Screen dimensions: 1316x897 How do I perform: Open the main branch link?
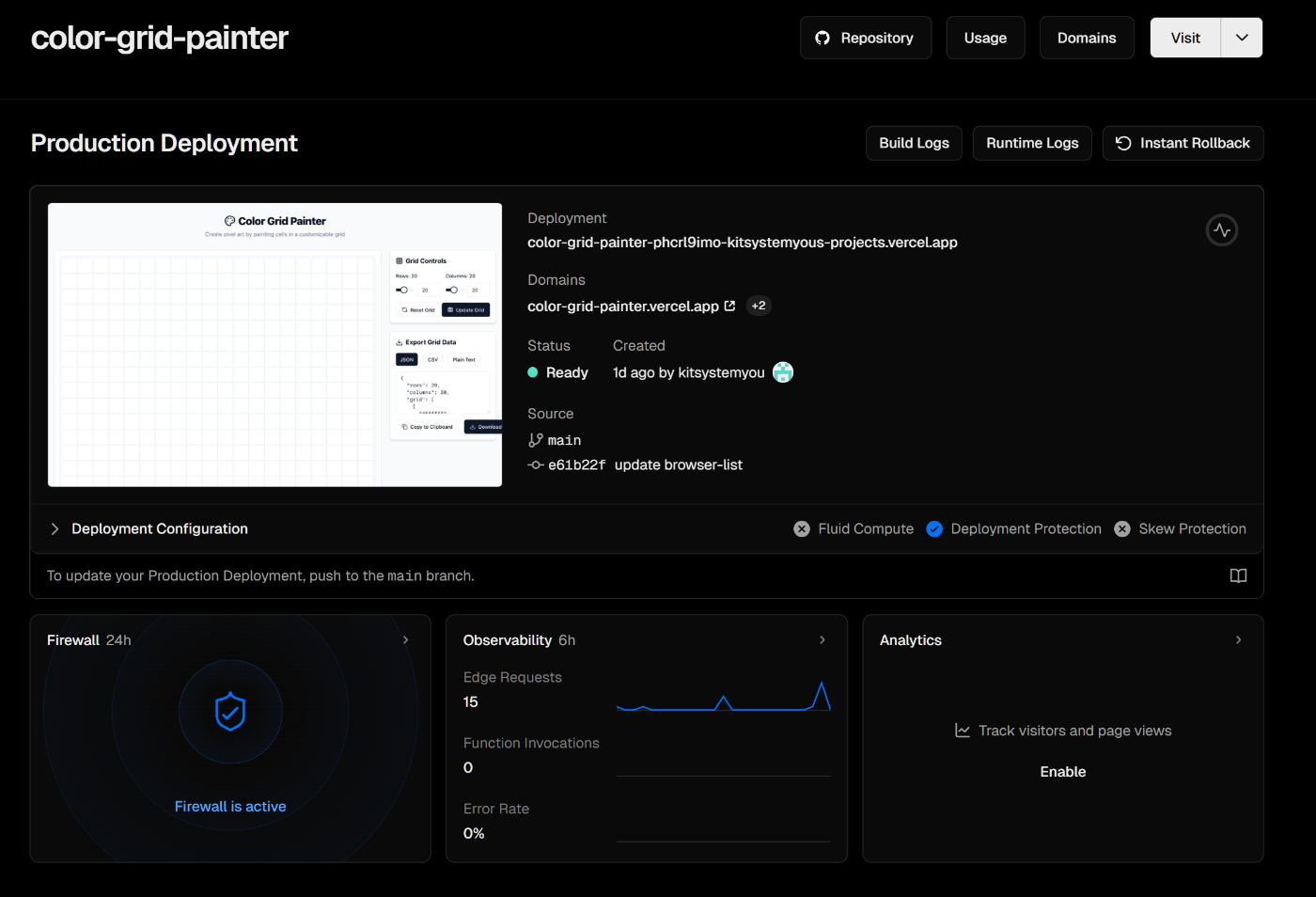(x=564, y=440)
